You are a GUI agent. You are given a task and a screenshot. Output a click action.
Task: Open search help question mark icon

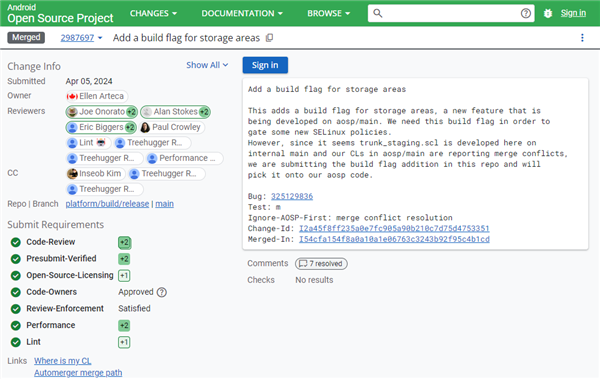526,13
